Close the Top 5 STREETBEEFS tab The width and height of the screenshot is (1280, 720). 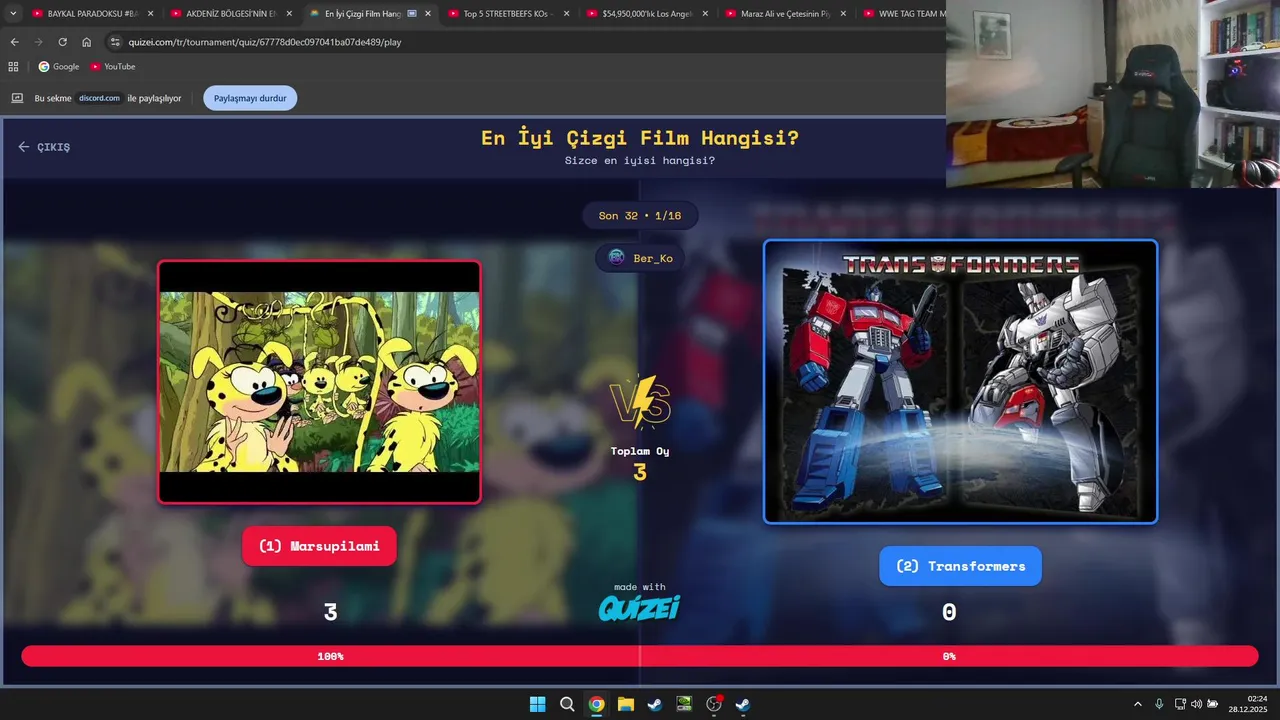point(566,14)
